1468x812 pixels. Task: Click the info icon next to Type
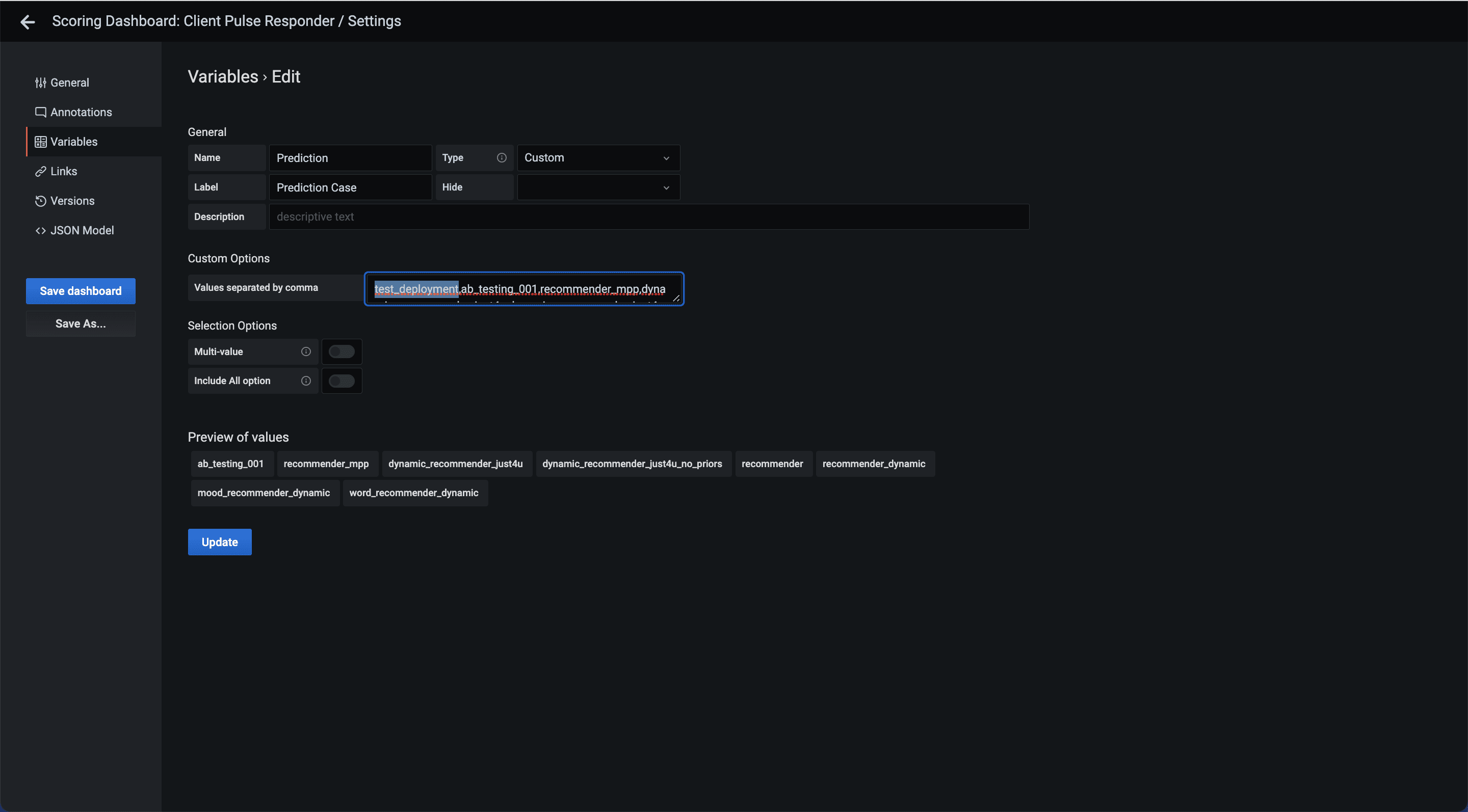501,158
